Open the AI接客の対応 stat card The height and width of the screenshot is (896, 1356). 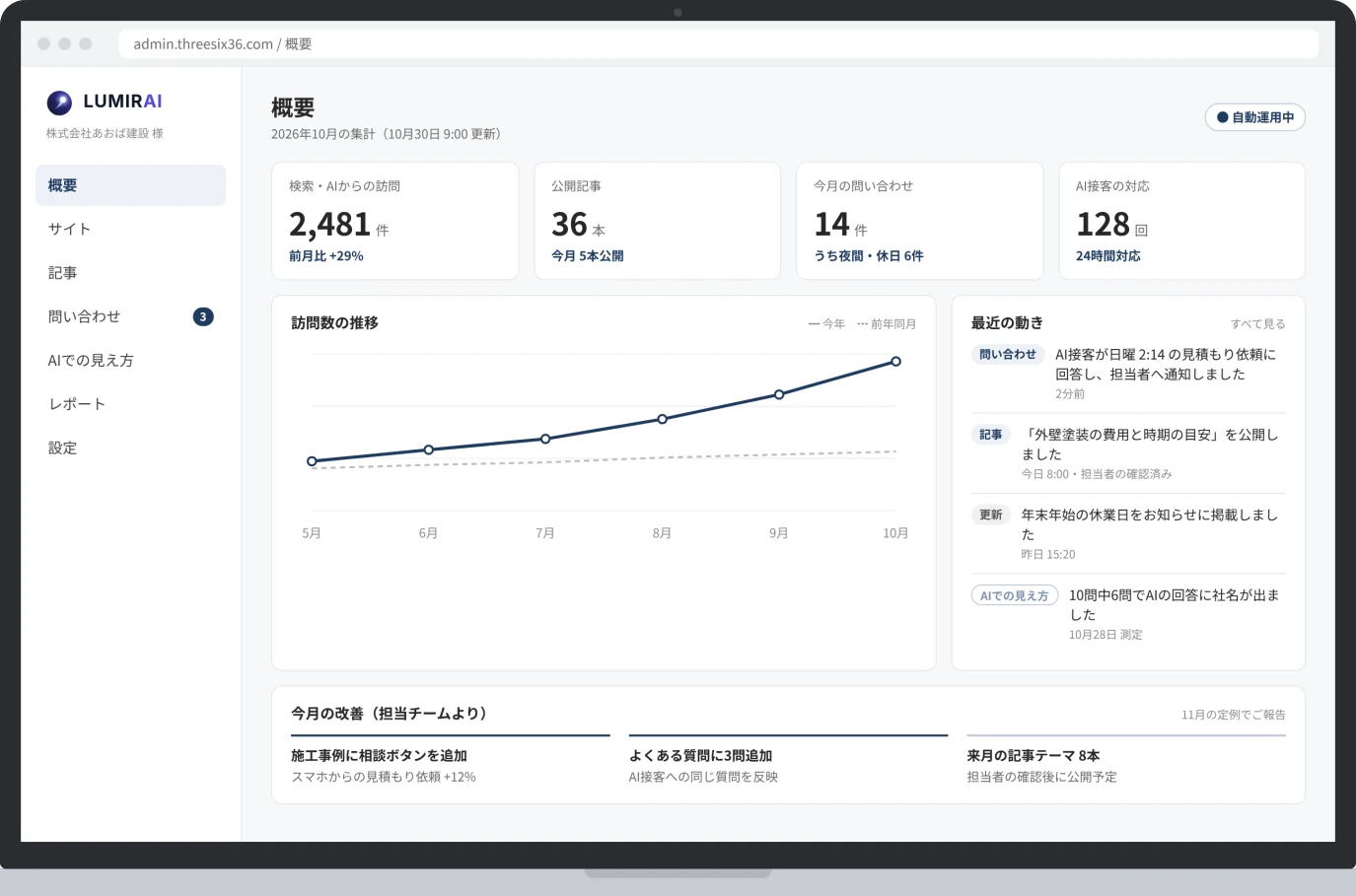pos(1181,221)
